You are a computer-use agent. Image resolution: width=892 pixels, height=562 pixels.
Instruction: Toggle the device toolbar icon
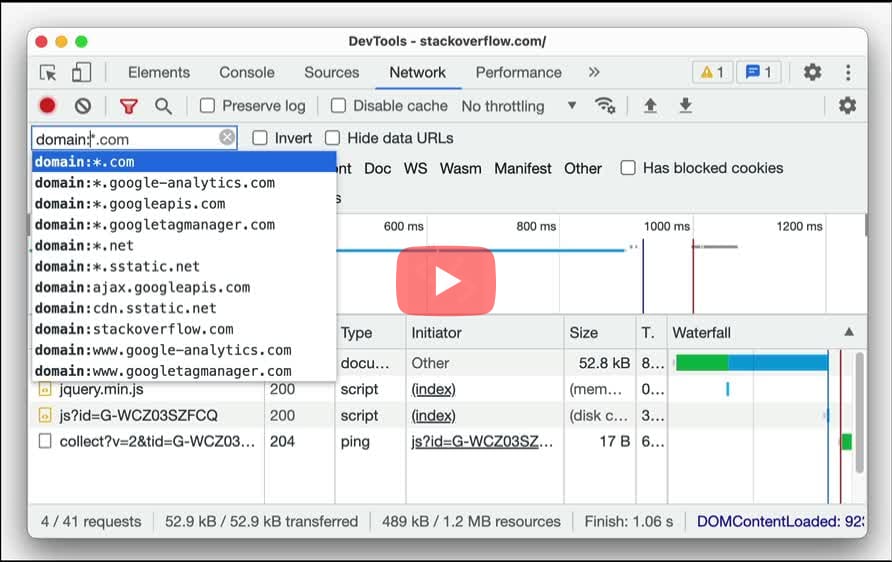[81, 72]
